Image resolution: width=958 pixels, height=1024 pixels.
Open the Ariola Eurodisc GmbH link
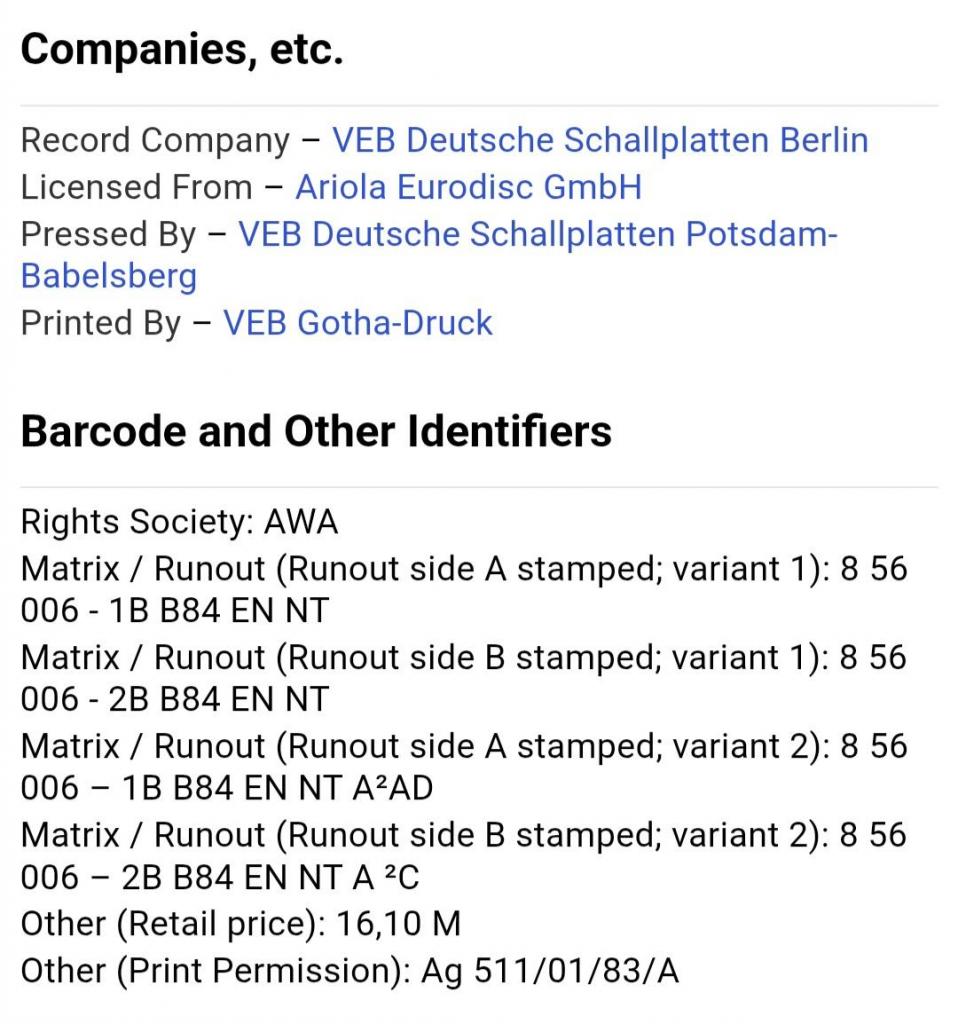point(468,187)
